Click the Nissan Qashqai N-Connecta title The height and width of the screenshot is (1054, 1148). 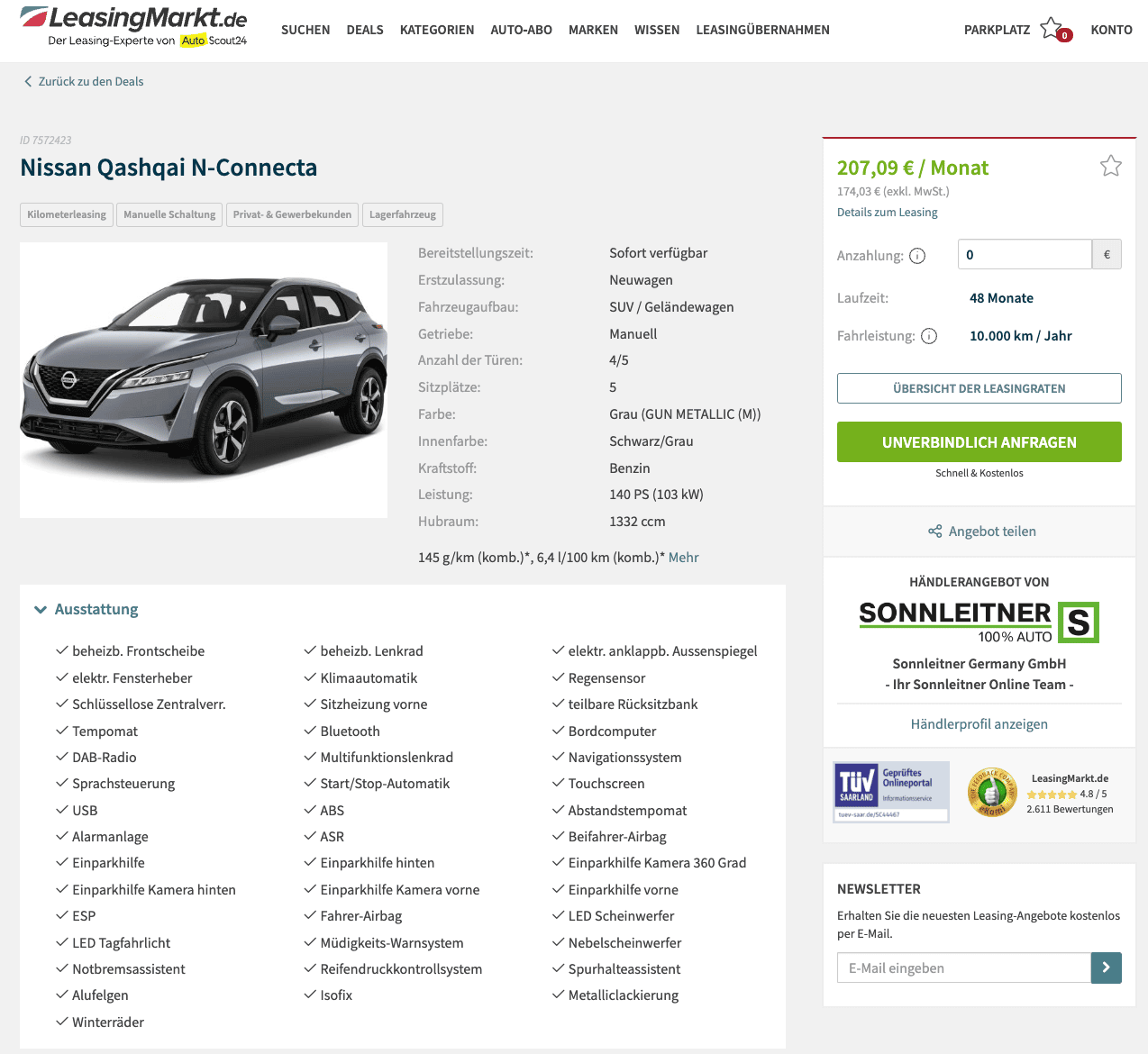pyautogui.click(x=169, y=168)
